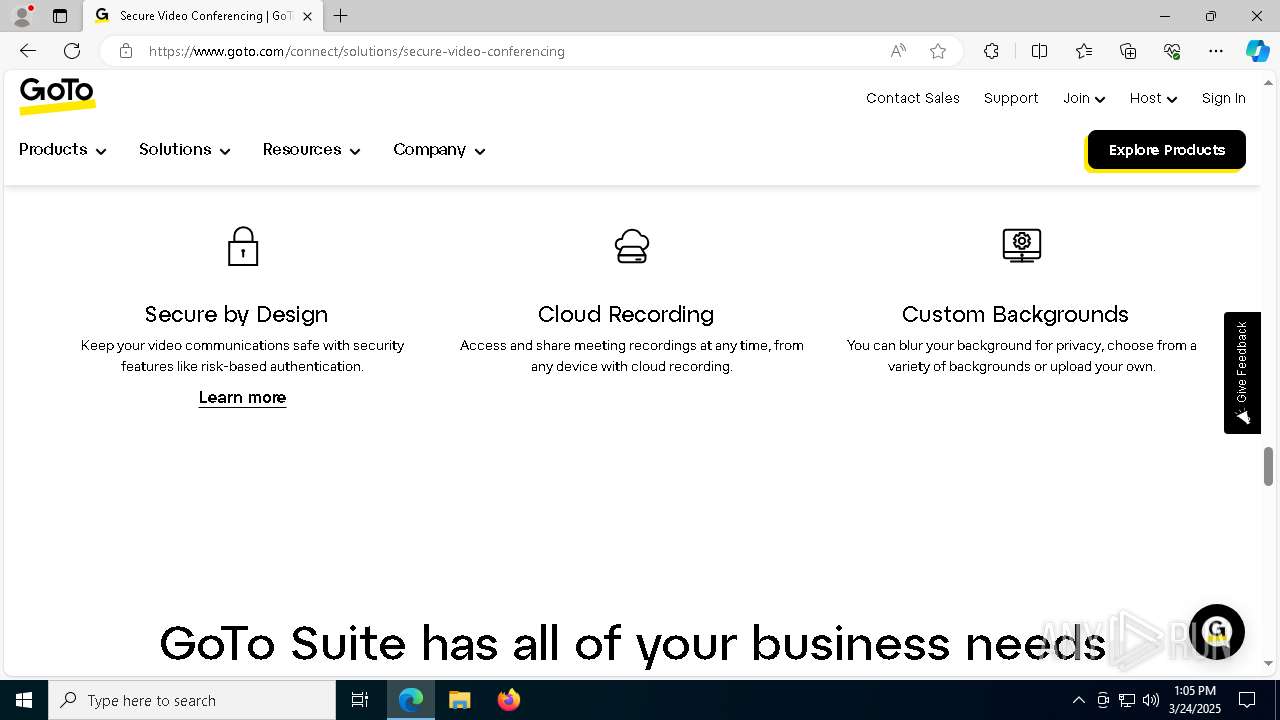Open Windows Start menu
This screenshot has width=1280, height=720.
[24, 700]
